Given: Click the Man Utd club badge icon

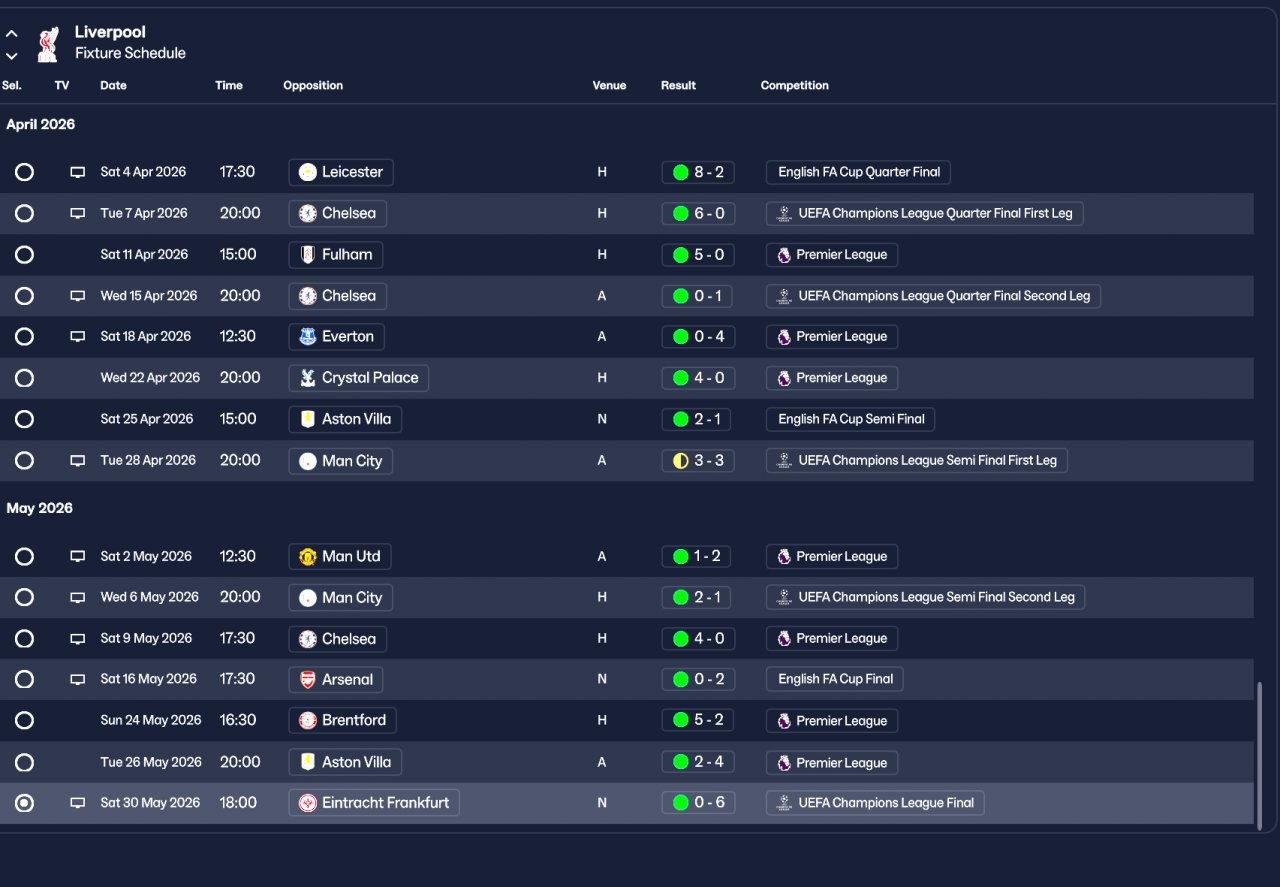Looking at the screenshot, I should point(307,557).
